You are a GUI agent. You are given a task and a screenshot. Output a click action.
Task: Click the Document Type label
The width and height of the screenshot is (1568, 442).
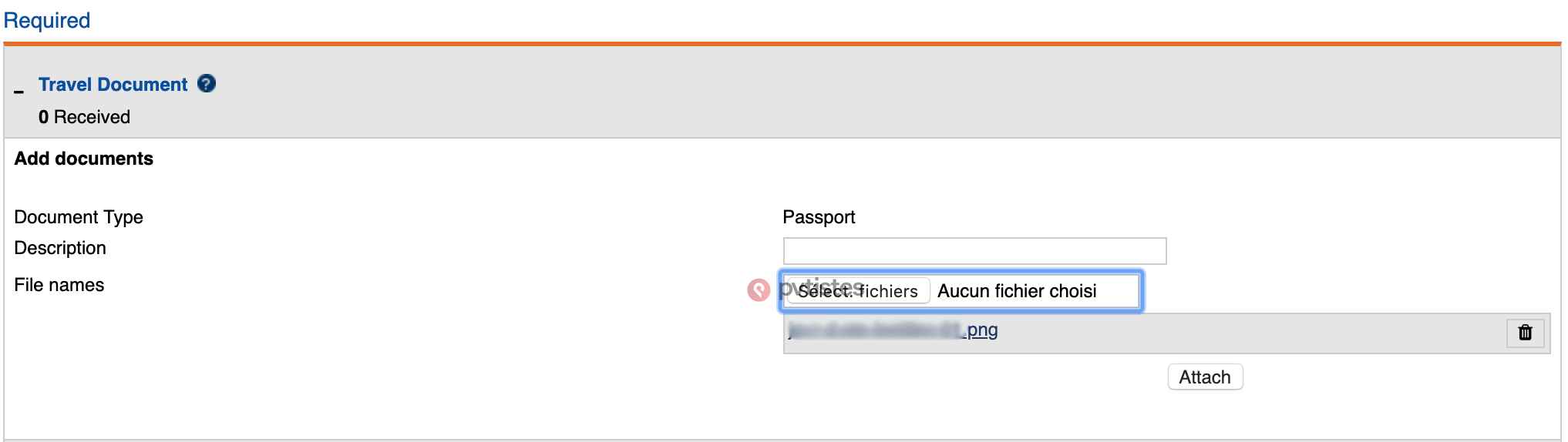[x=79, y=217]
